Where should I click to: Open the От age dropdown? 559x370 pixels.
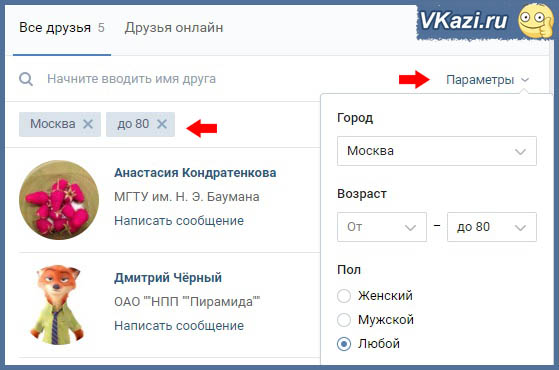(382, 227)
